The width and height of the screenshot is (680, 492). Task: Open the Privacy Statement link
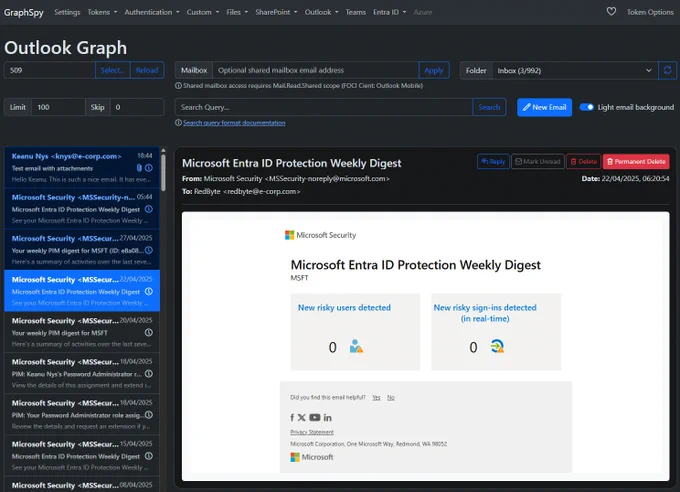(312, 432)
